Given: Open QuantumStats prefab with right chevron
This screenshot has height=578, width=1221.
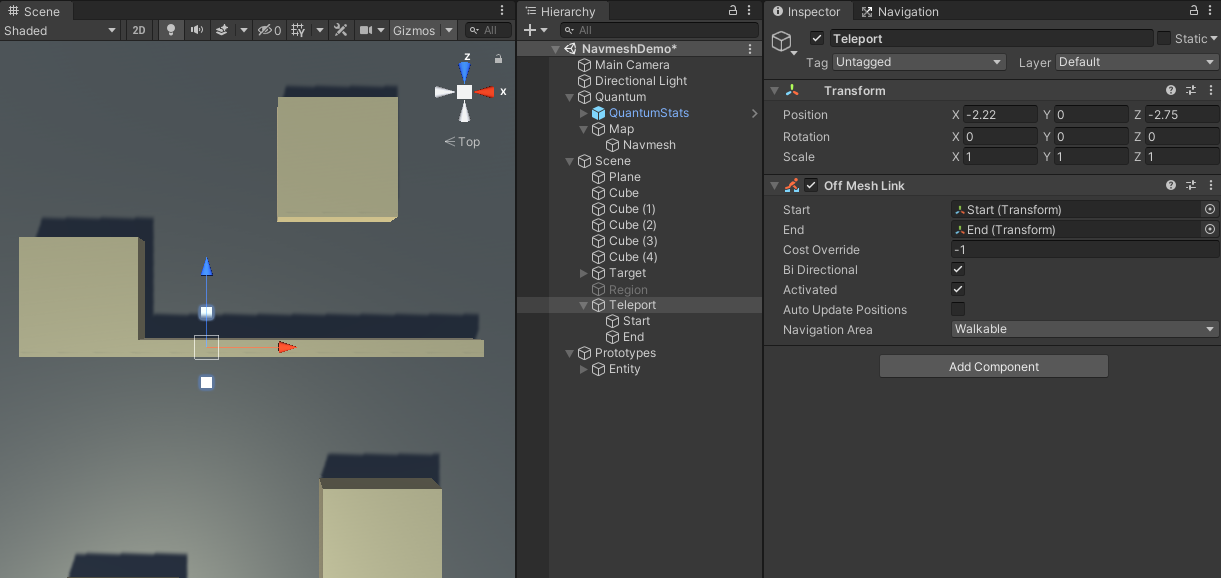Looking at the screenshot, I should click(x=754, y=113).
